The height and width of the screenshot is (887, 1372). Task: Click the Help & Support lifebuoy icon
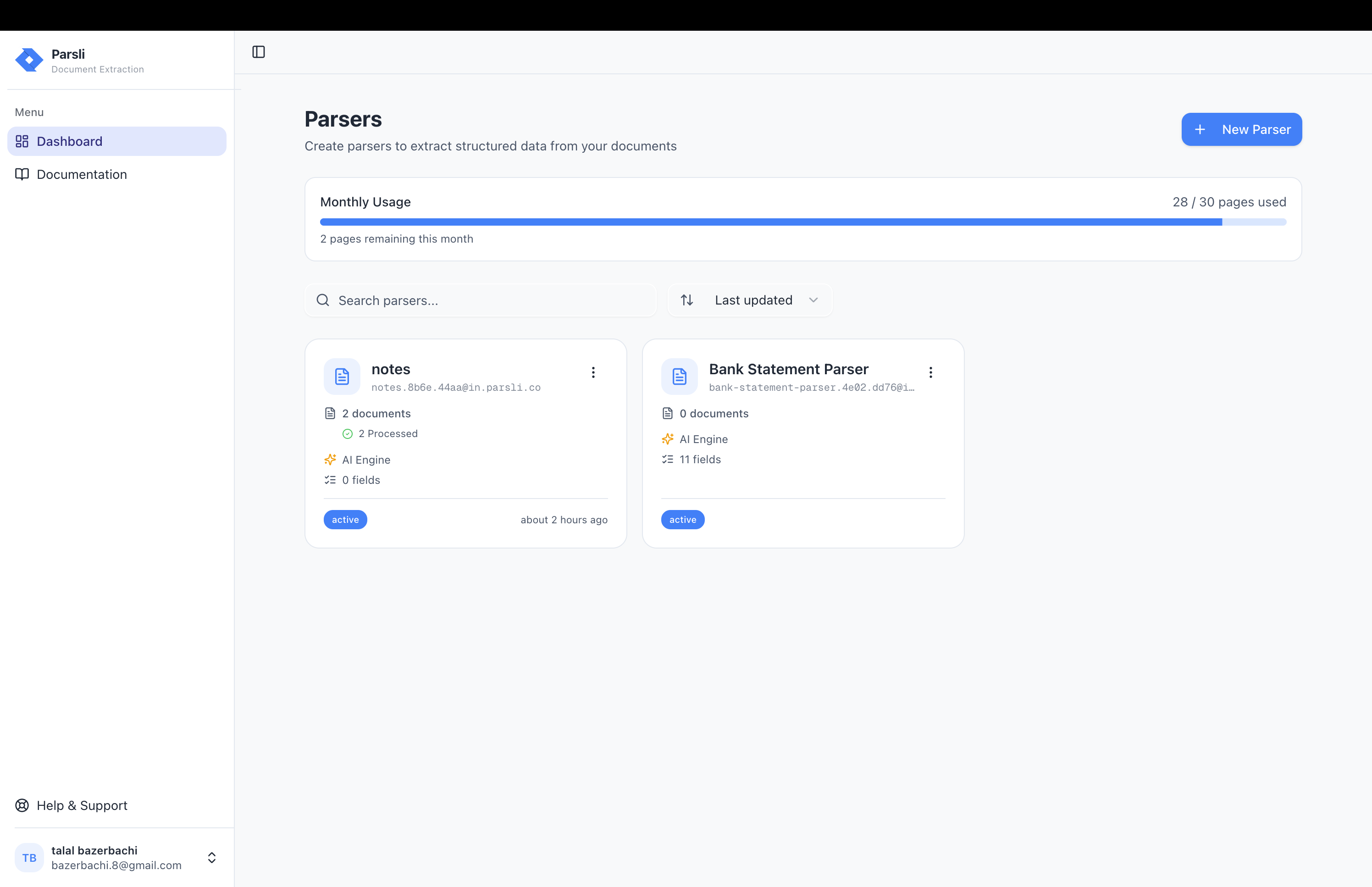(x=22, y=805)
